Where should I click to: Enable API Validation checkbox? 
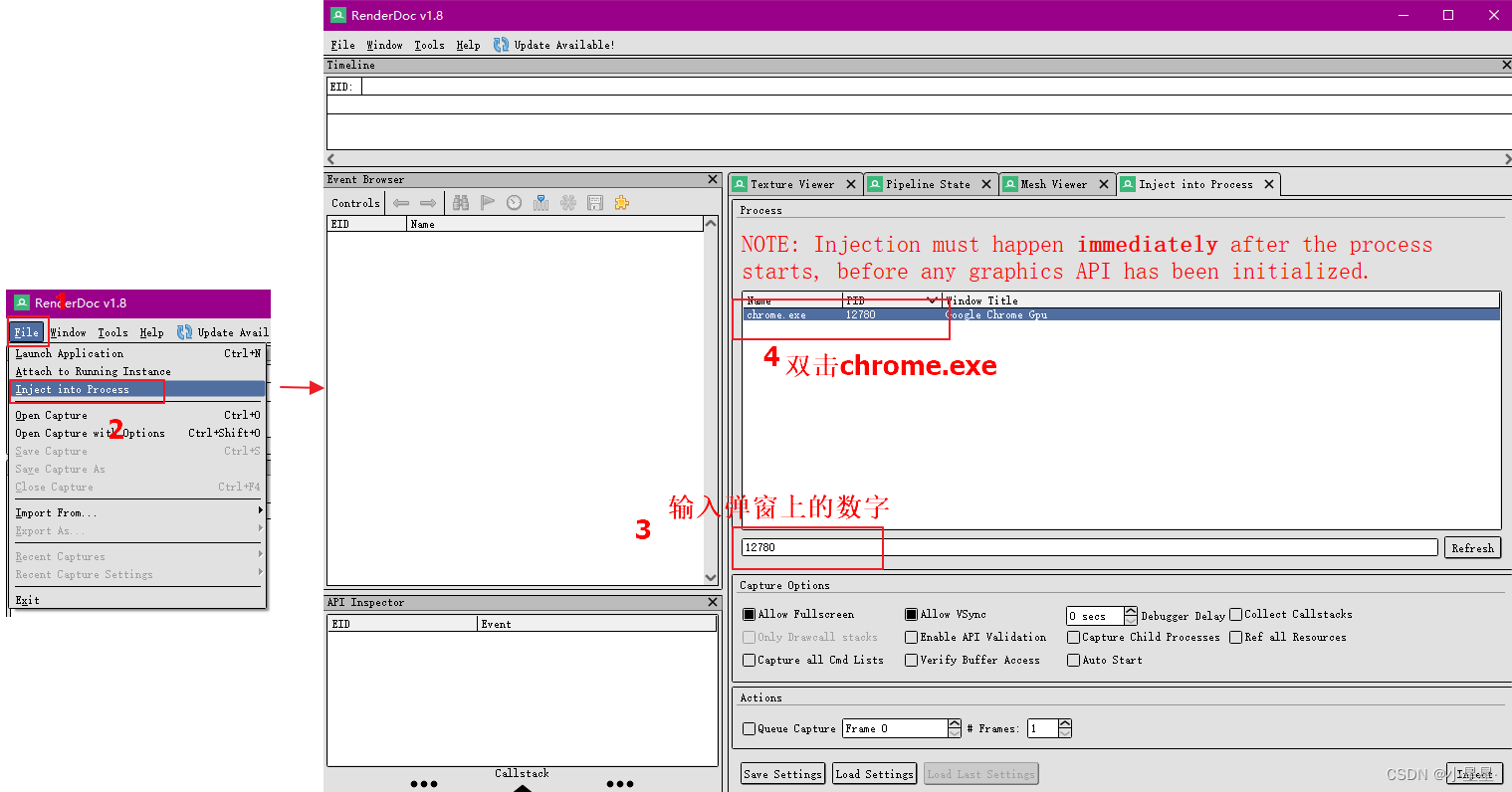[x=911, y=637]
